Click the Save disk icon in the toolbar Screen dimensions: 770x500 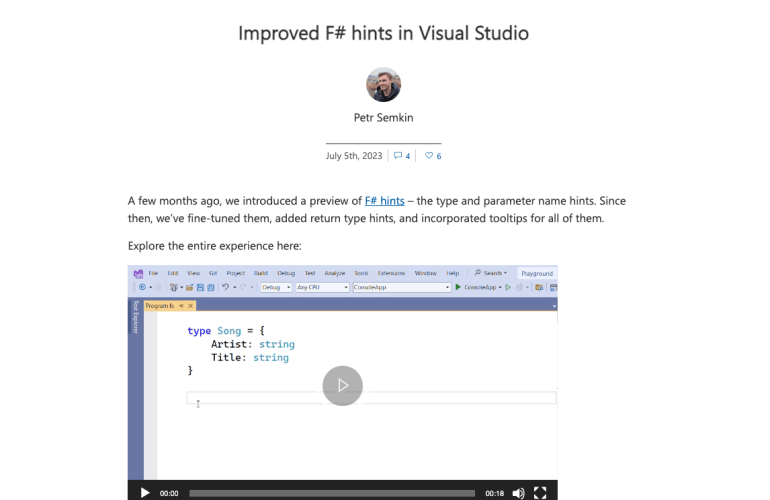tap(199, 287)
